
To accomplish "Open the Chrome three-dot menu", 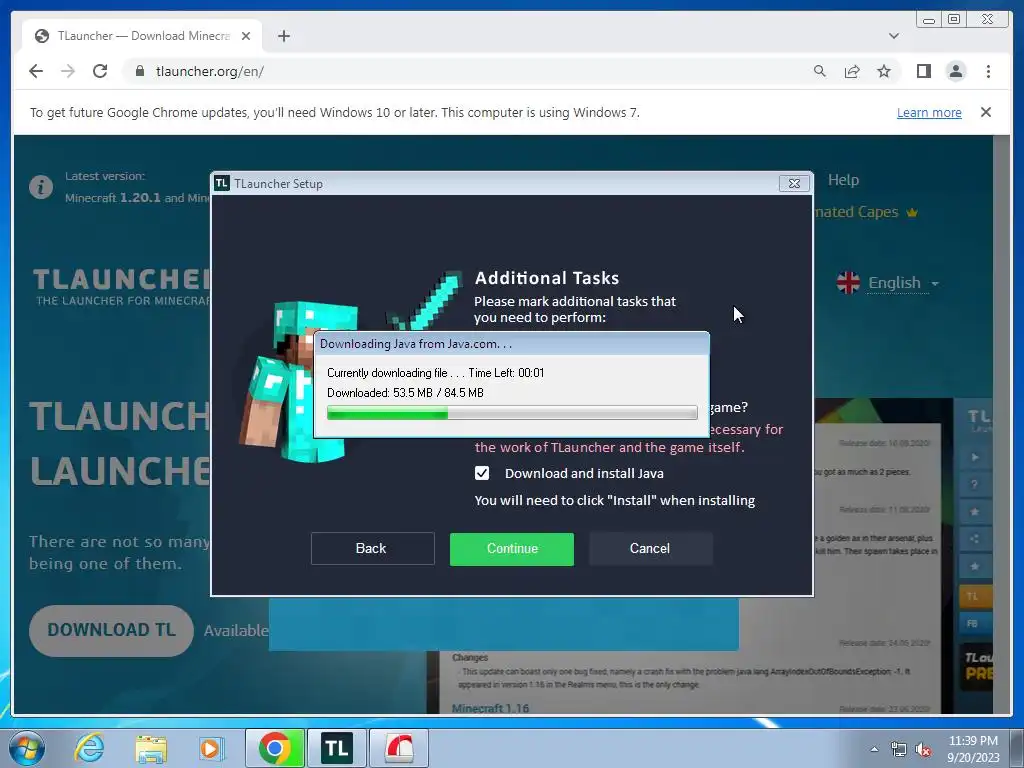I will [988, 71].
